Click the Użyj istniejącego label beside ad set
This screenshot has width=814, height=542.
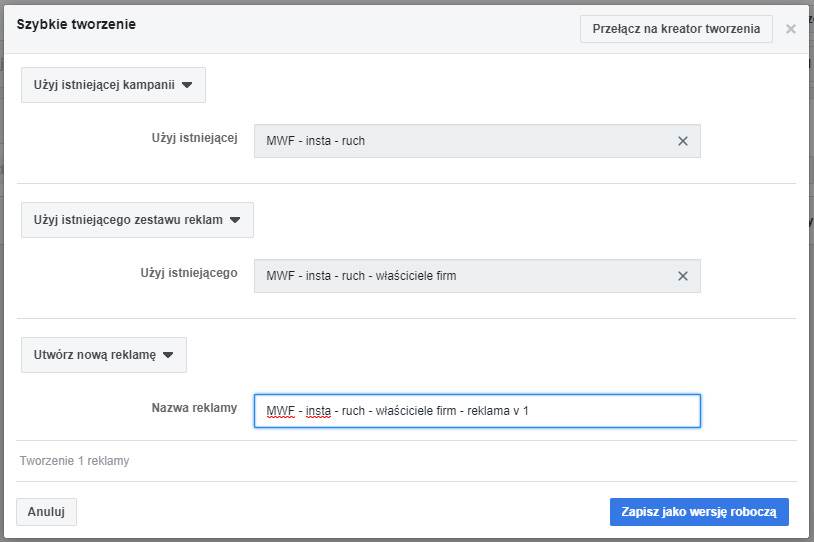pyautogui.click(x=189, y=273)
